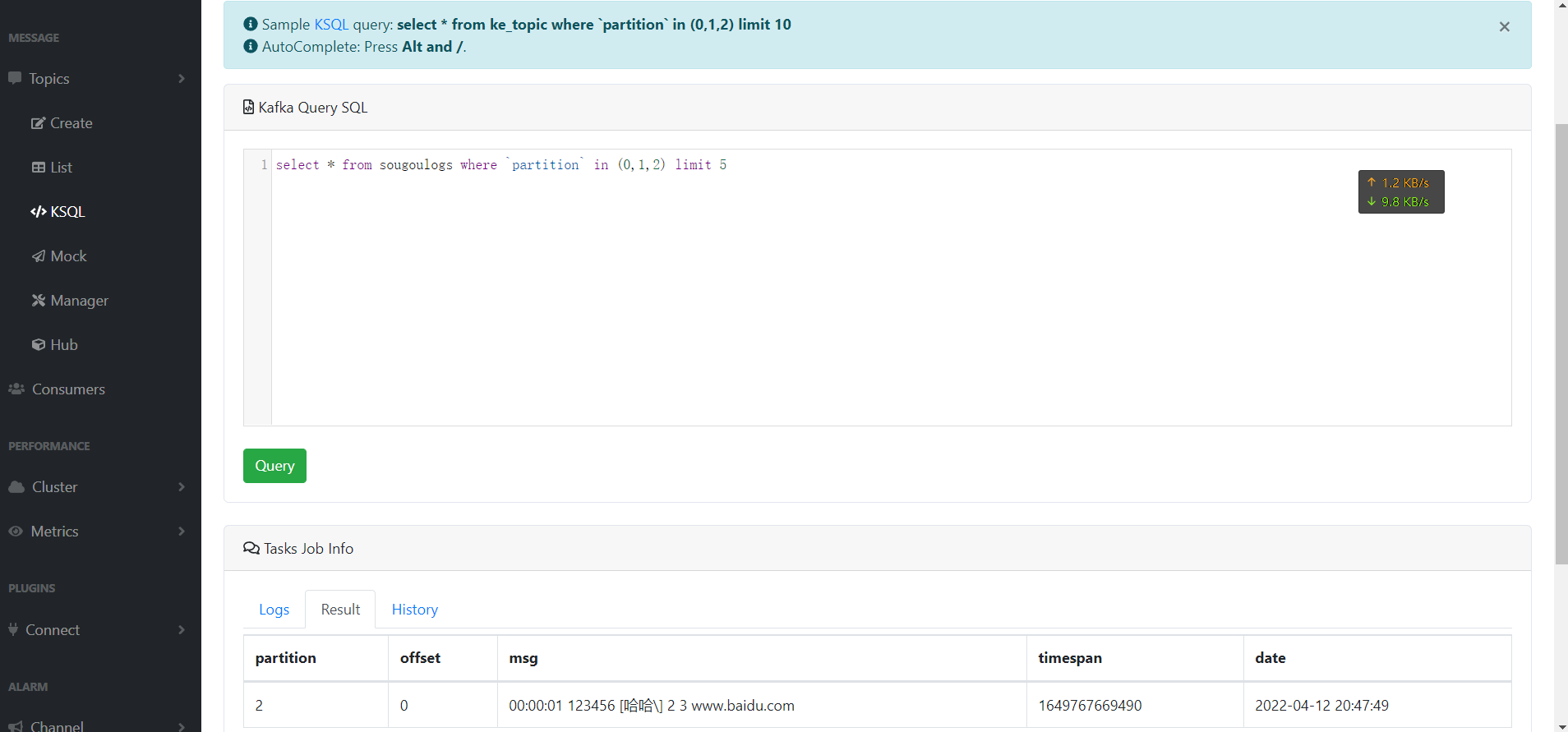The width and height of the screenshot is (1568, 732).
Task: Follow the KSQL link in banner
Action: (331, 25)
